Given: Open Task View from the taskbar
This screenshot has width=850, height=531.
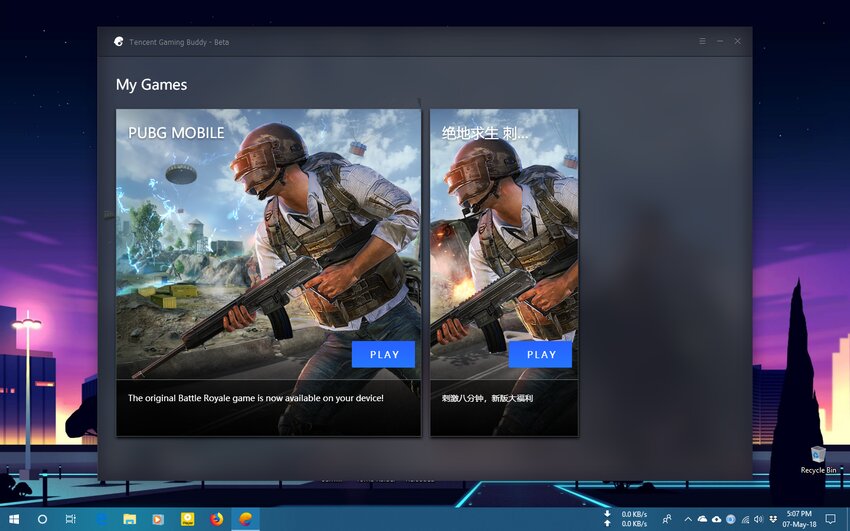Looking at the screenshot, I should click(x=70, y=519).
